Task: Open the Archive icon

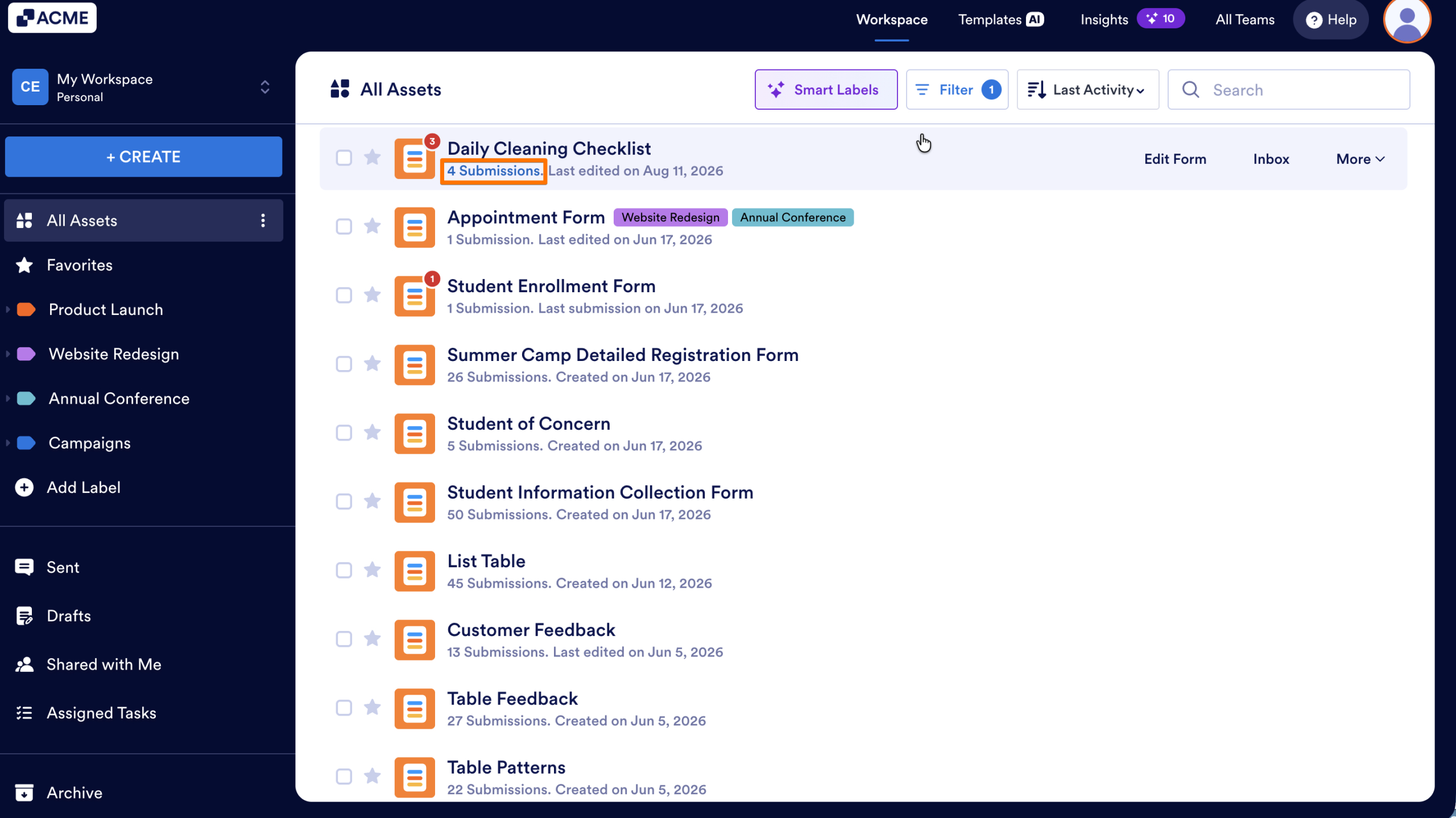Action: pos(24,792)
